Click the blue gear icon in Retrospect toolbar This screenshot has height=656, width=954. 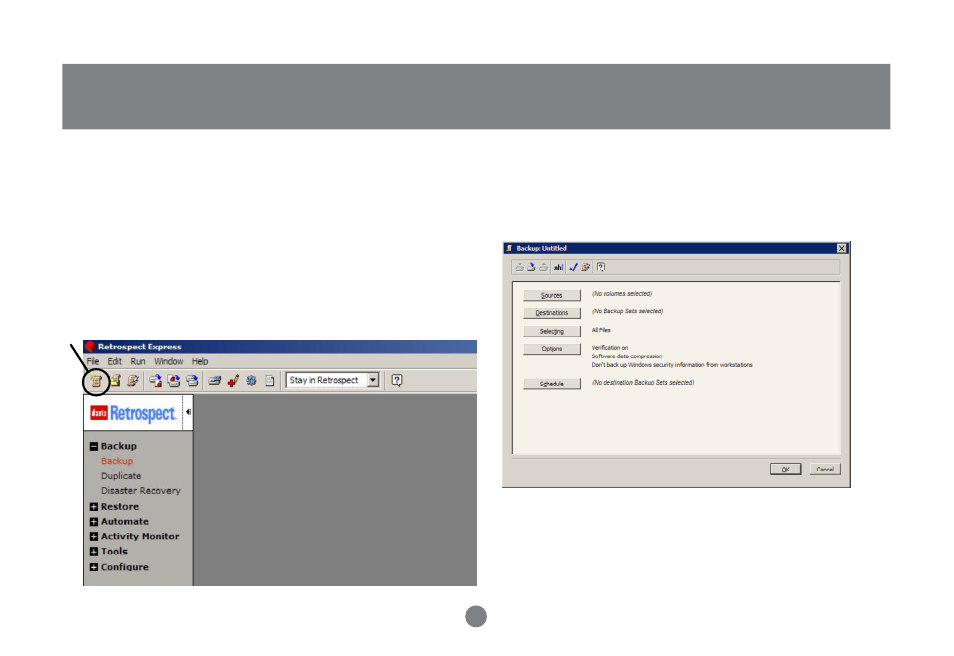251,381
